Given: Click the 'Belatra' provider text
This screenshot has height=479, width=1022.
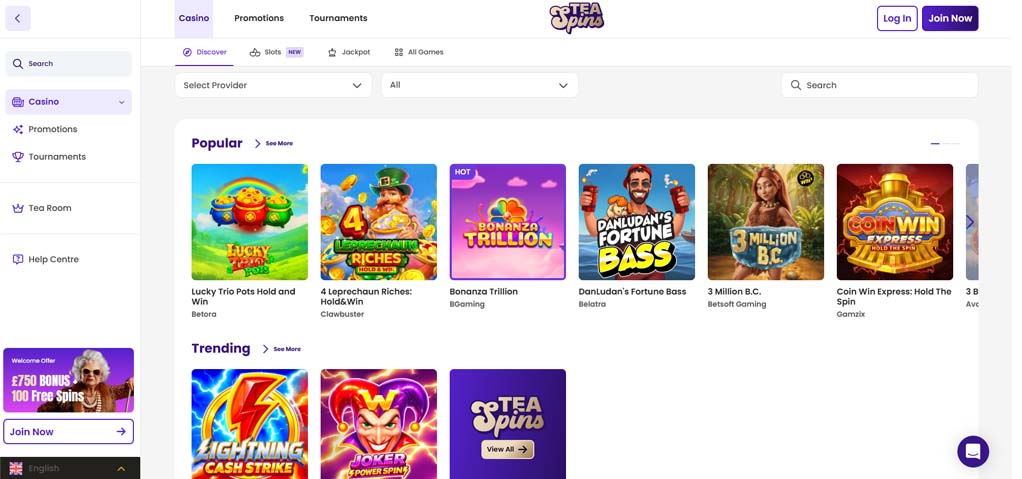Looking at the screenshot, I should point(592,304).
